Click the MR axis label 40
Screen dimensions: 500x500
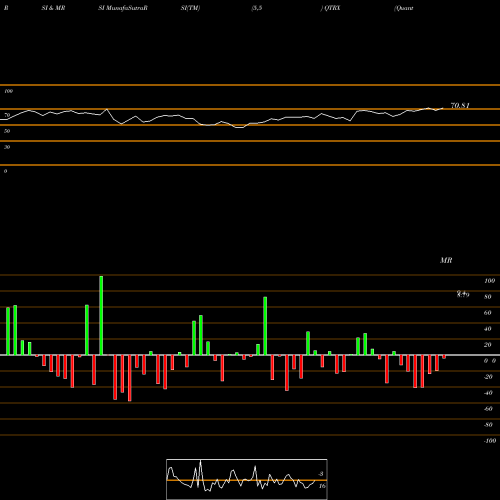[x=488, y=329]
